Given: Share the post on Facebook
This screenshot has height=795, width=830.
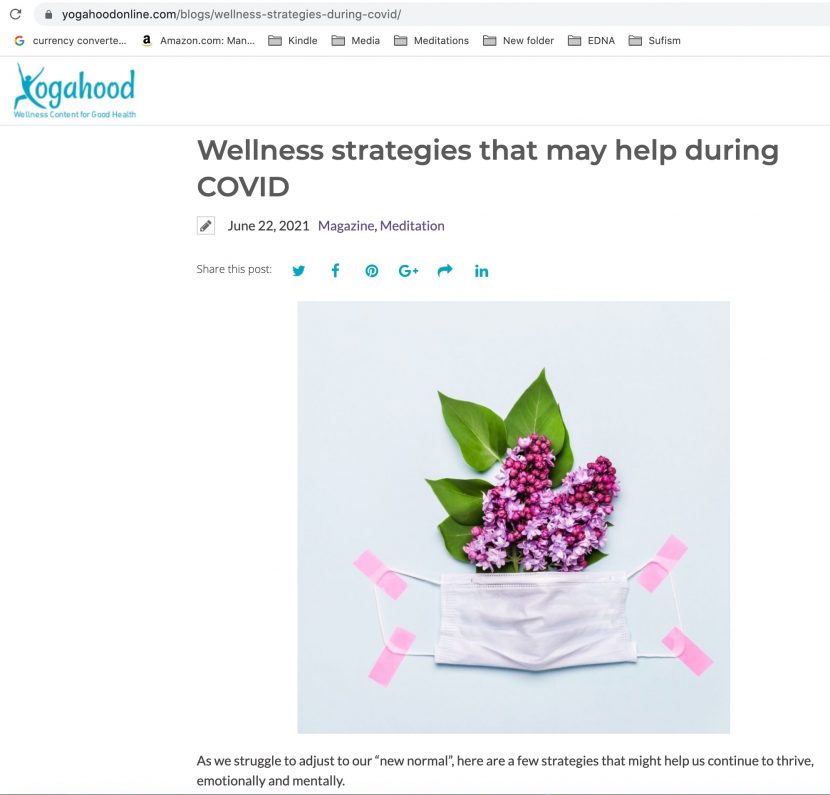Looking at the screenshot, I should 335,271.
